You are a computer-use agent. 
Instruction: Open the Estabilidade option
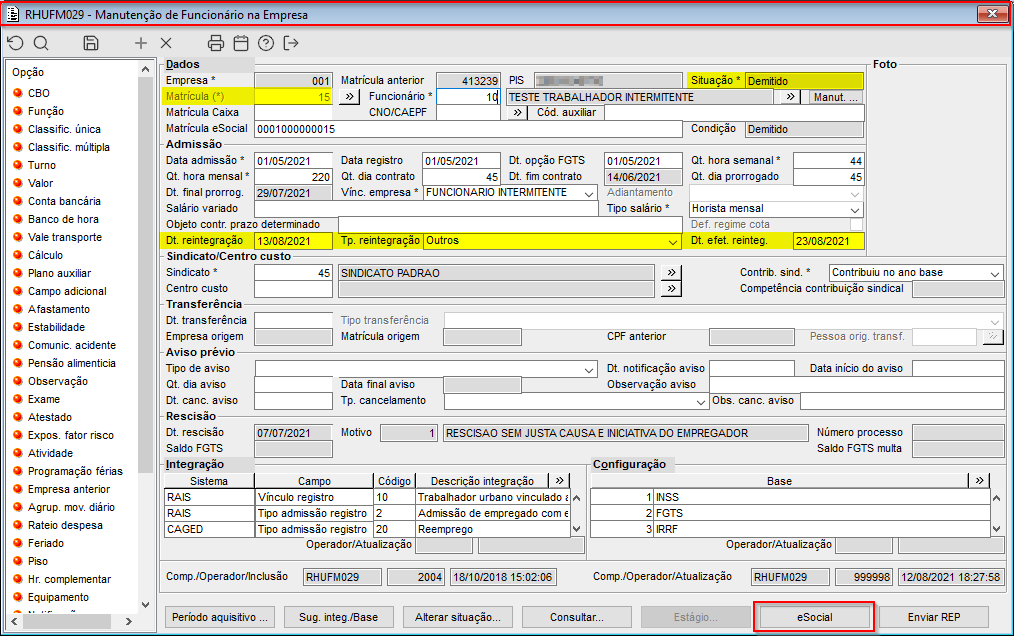(56, 327)
